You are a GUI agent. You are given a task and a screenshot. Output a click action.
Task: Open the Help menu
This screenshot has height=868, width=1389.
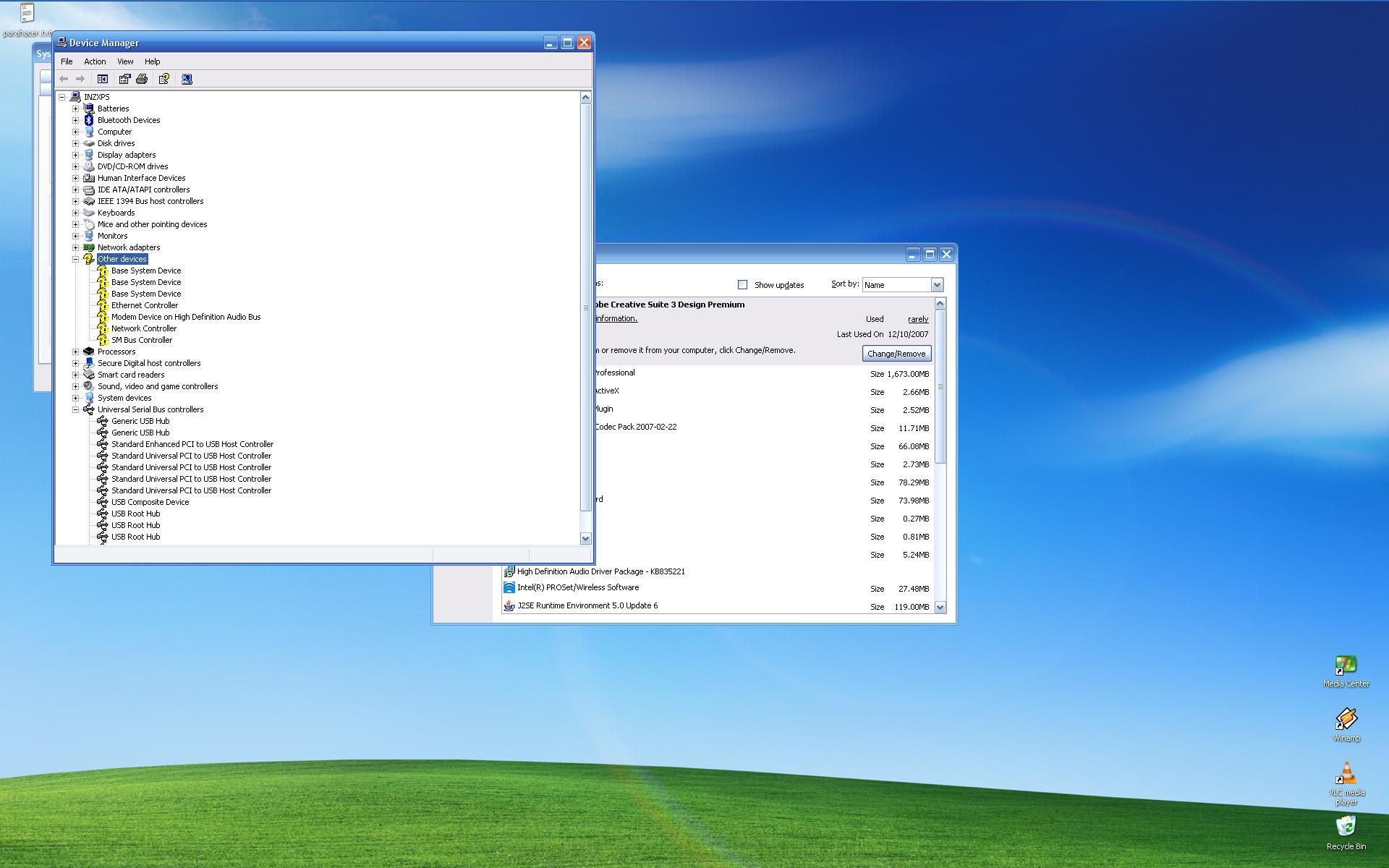point(152,61)
